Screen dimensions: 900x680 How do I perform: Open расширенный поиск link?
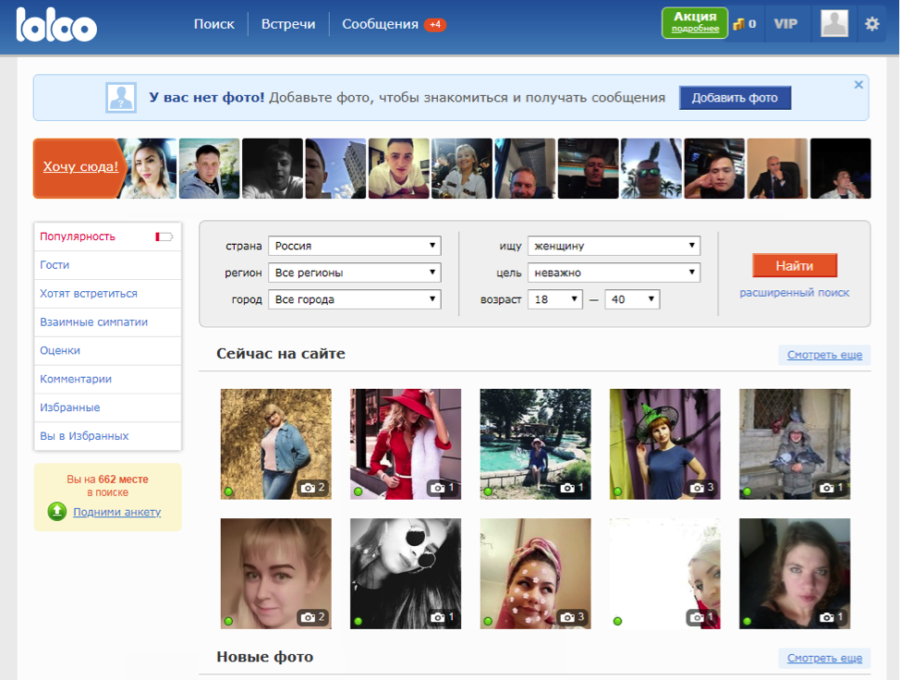coord(794,293)
